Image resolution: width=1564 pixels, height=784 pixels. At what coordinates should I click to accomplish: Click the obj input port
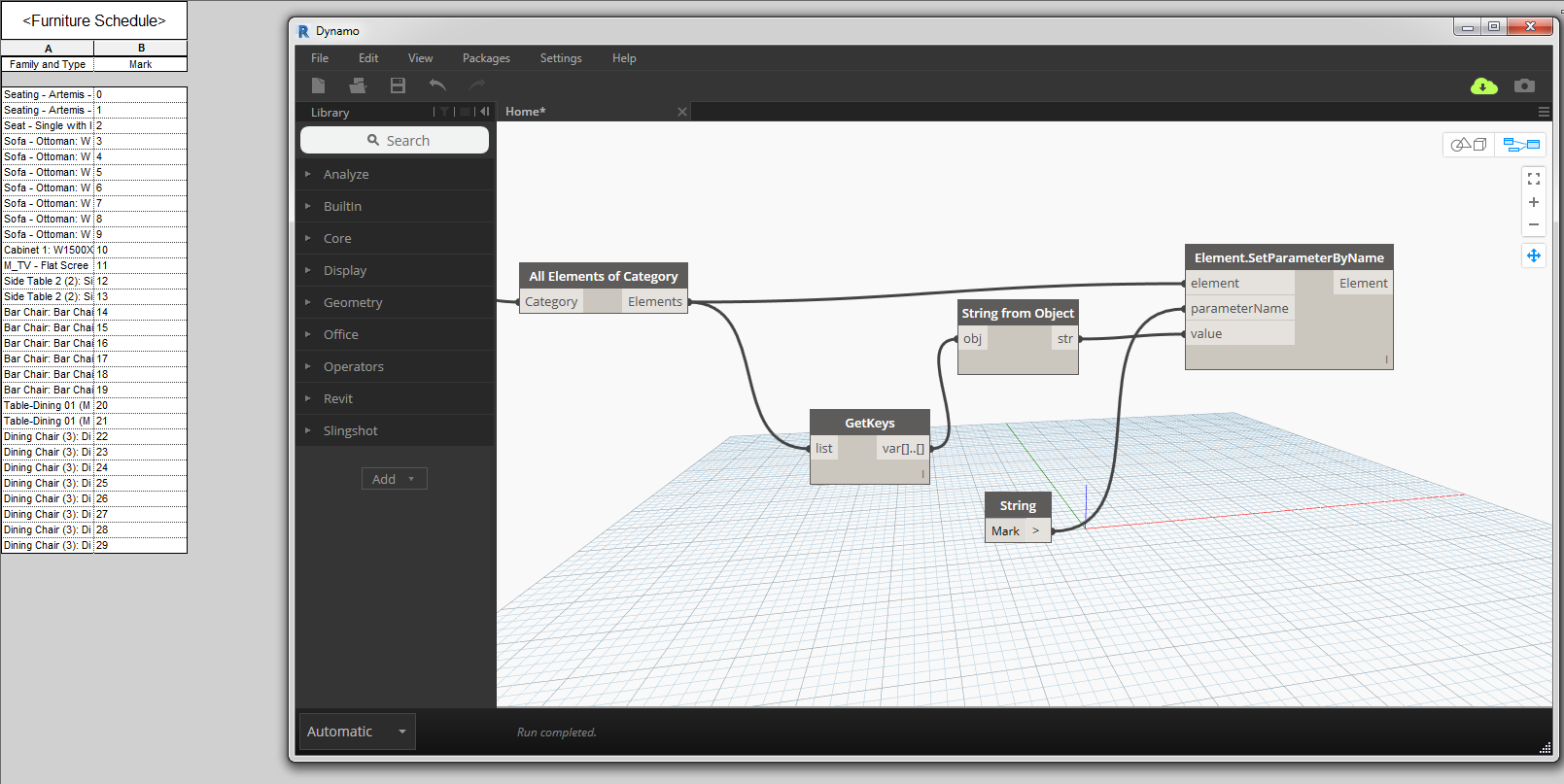tap(972, 338)
